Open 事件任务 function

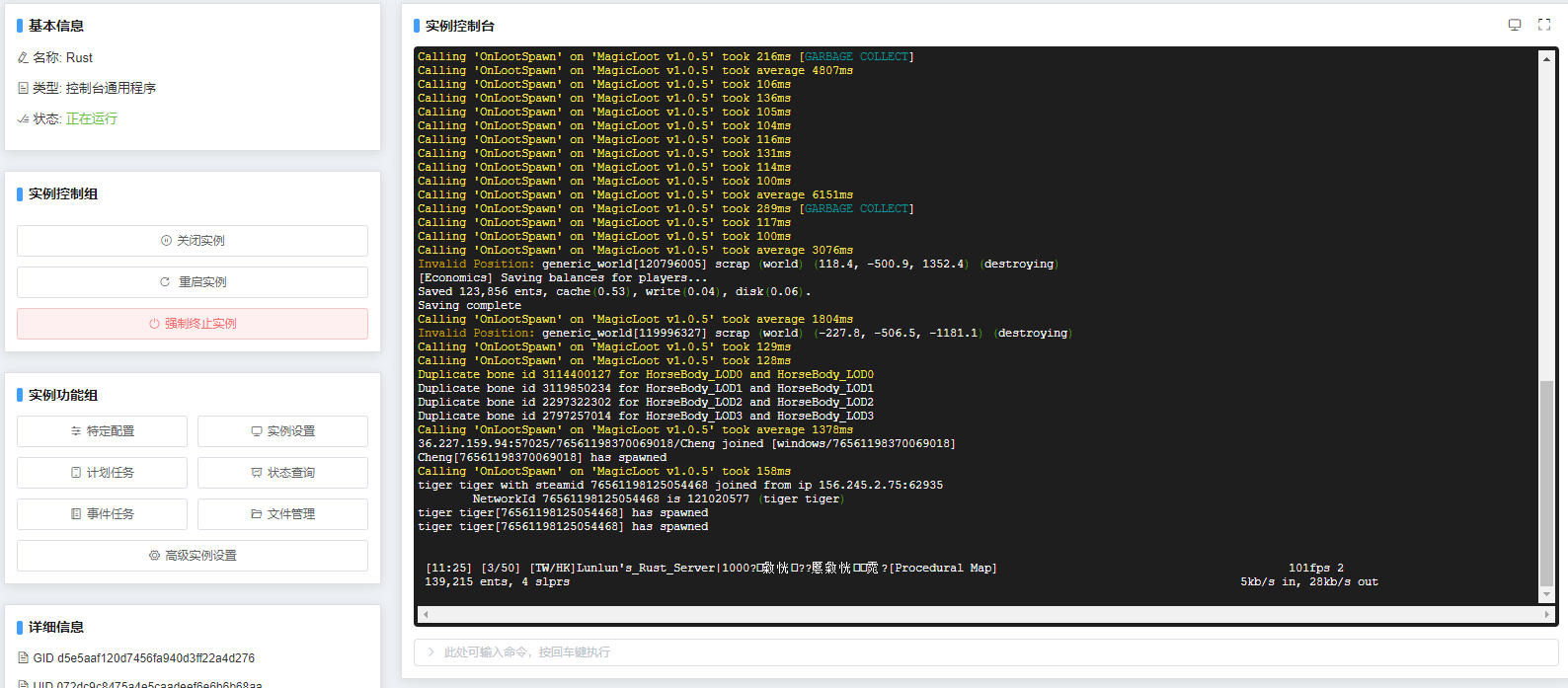(102, 514)
